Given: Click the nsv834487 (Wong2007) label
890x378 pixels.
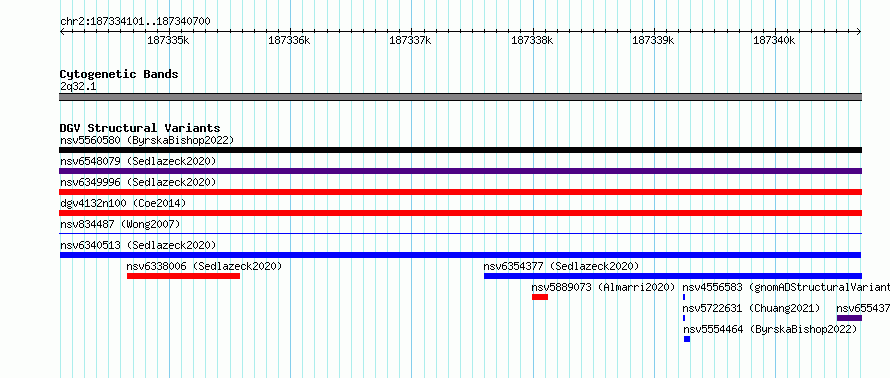Looking at the screenshot, I should pos(120,224).
